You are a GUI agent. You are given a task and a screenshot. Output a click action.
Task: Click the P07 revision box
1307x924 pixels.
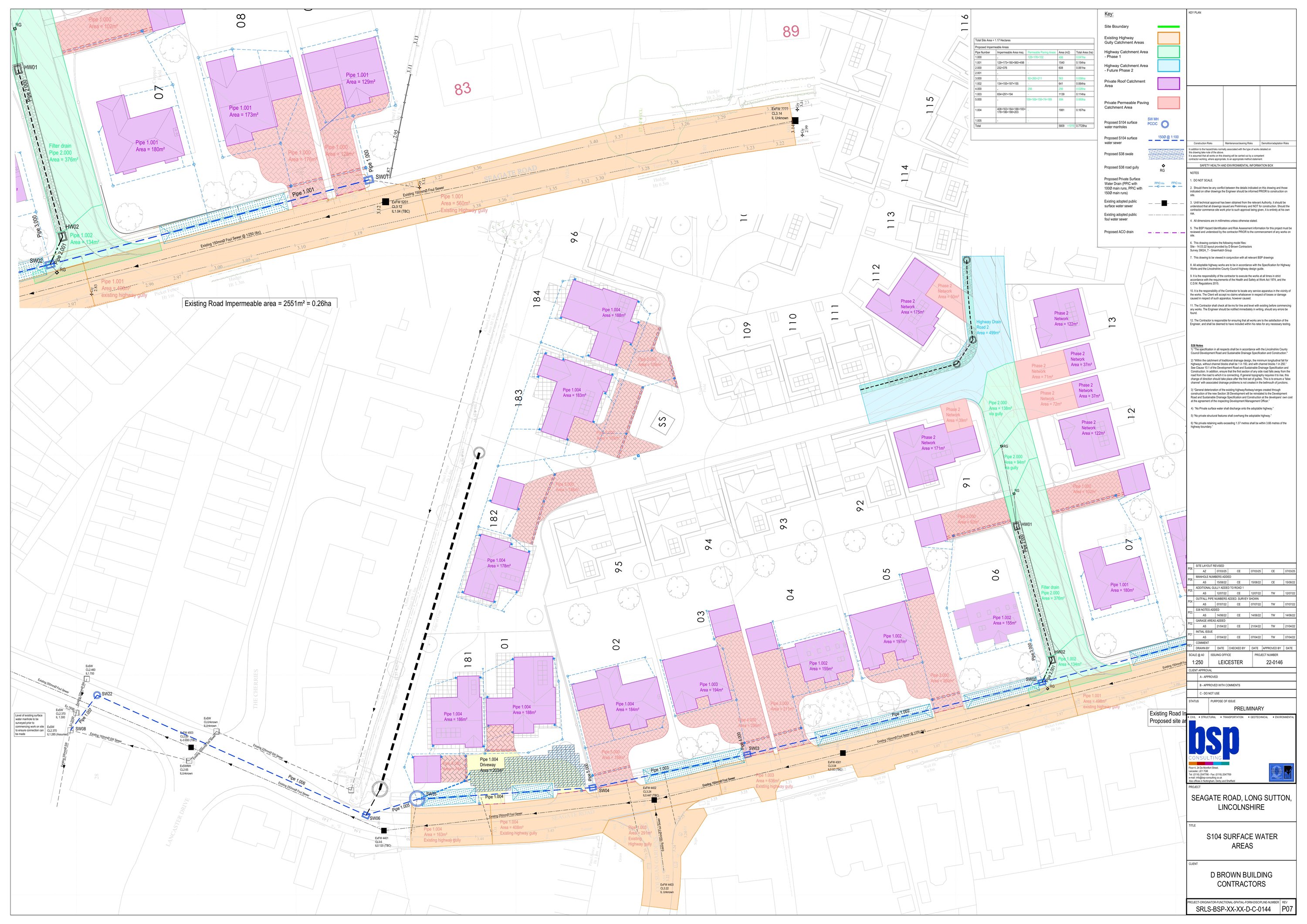(x=1287, y=909)
